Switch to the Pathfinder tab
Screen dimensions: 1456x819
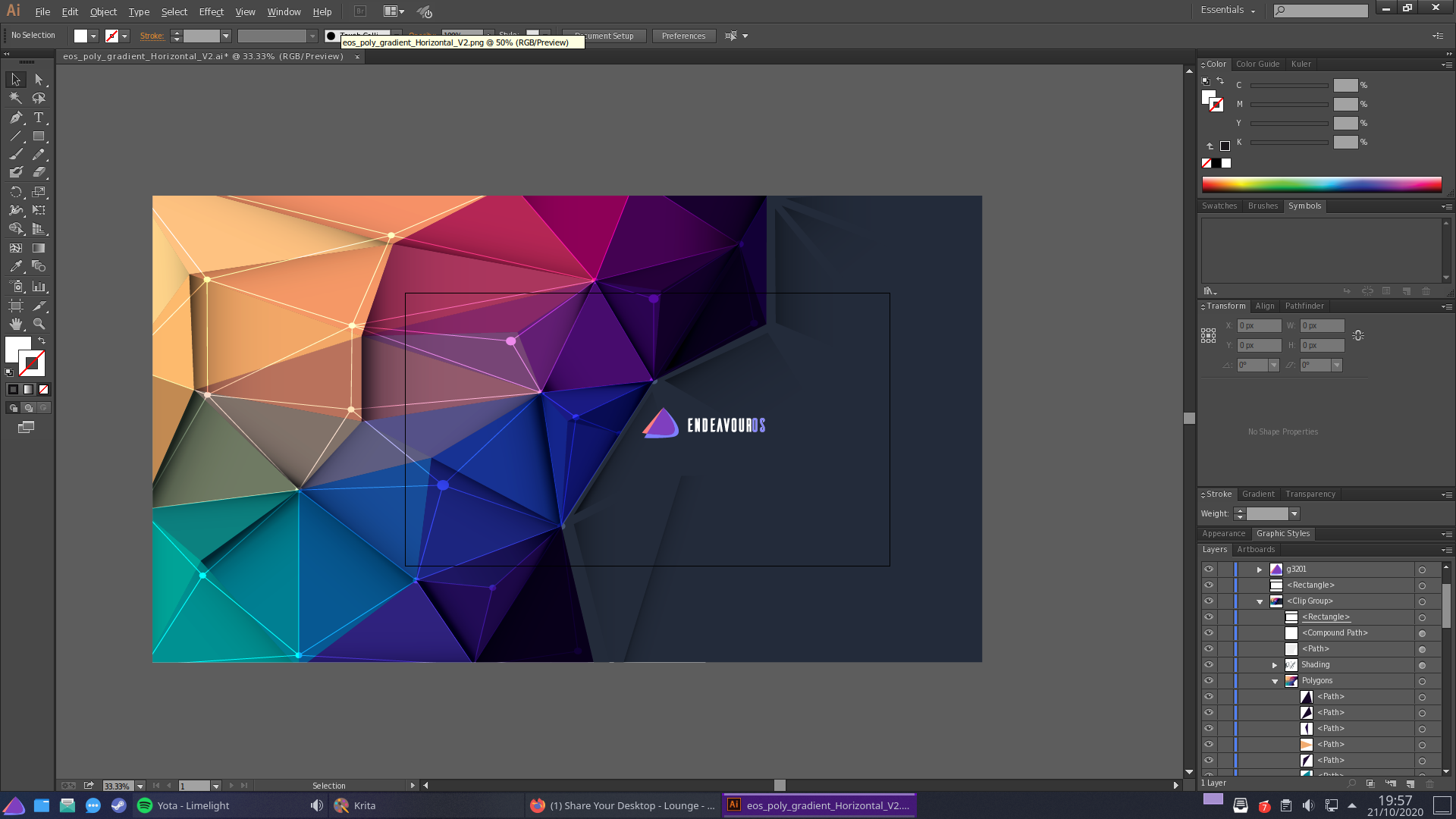1304,306
